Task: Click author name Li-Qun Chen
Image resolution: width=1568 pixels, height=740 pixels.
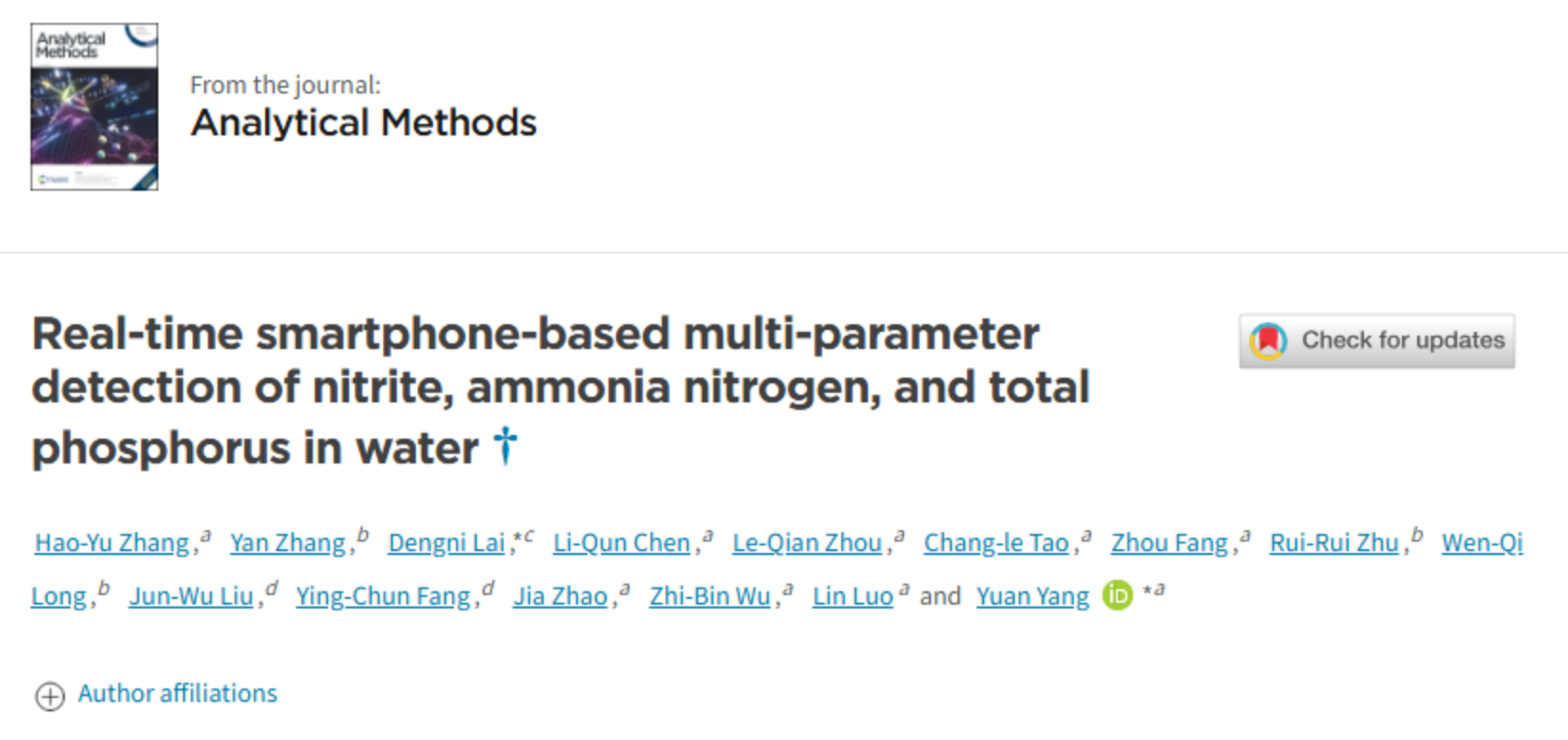Action: tap(622, 543)
